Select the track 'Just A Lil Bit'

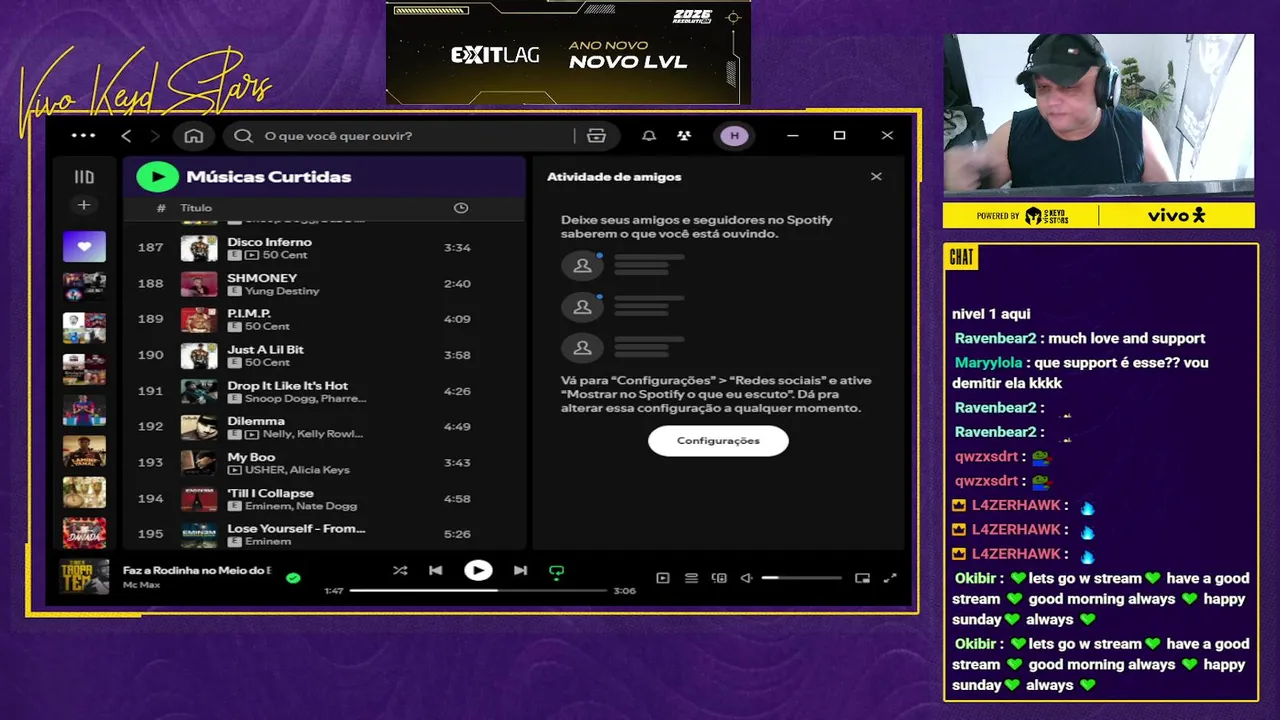(x=265, y=350)
